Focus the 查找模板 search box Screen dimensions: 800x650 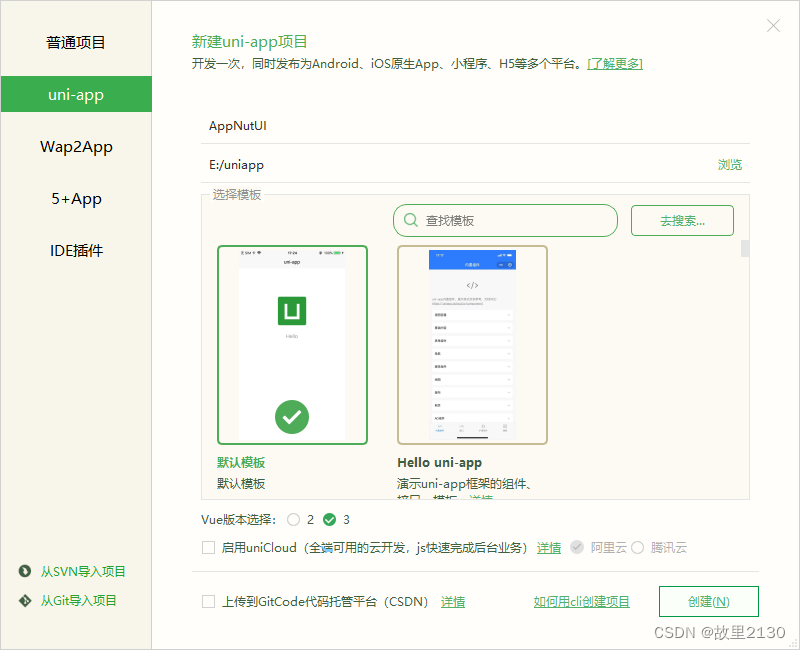point(505,220)
